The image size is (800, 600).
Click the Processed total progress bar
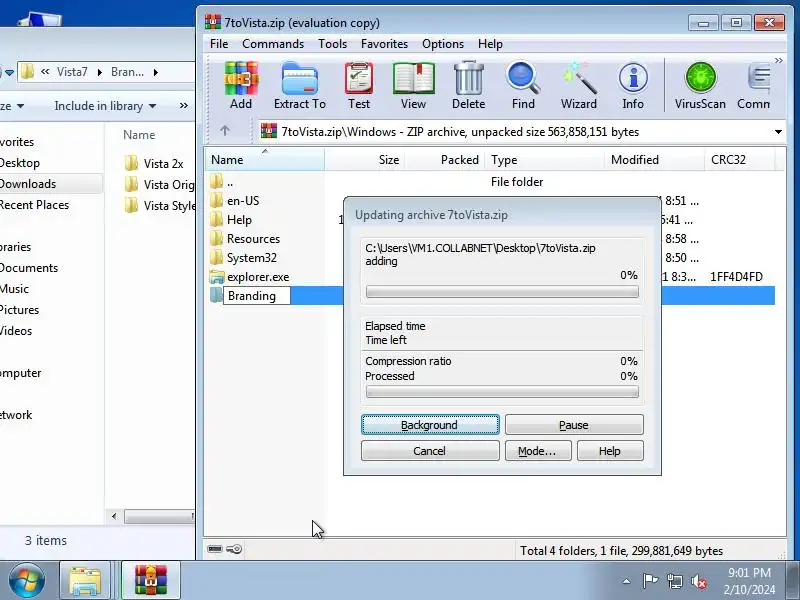[502, 392]
